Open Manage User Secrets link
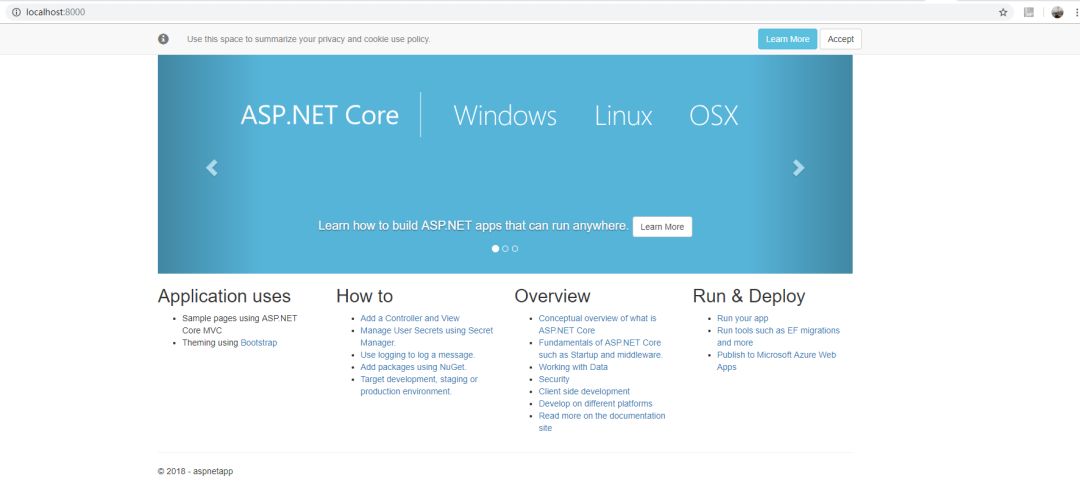The height and width of the screenshot is (501, 1080). click(x=426, y=336)
